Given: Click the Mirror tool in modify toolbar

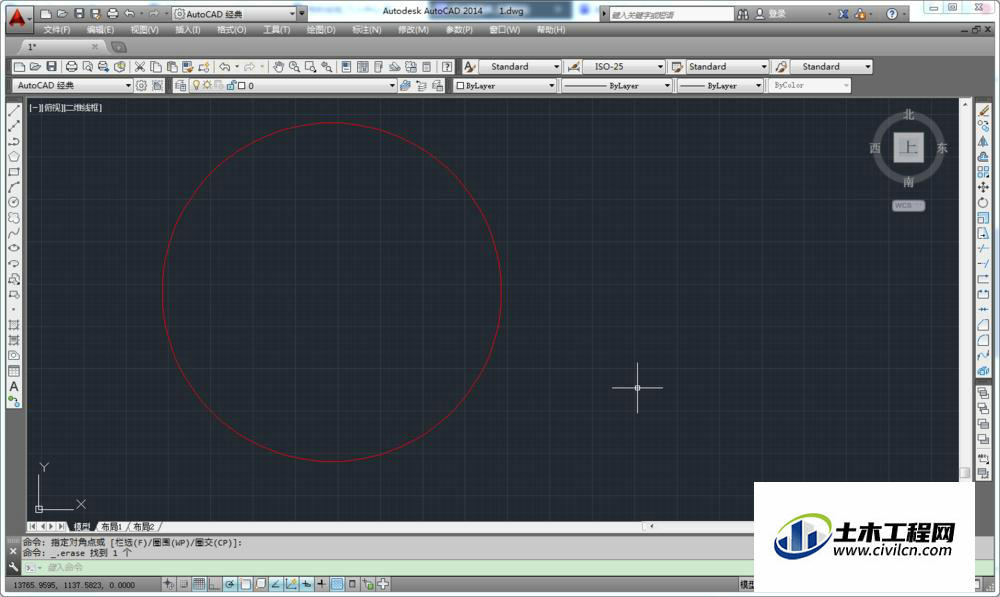Looking at the screenshot, I should pyautogui.click(x=983, y=142).
